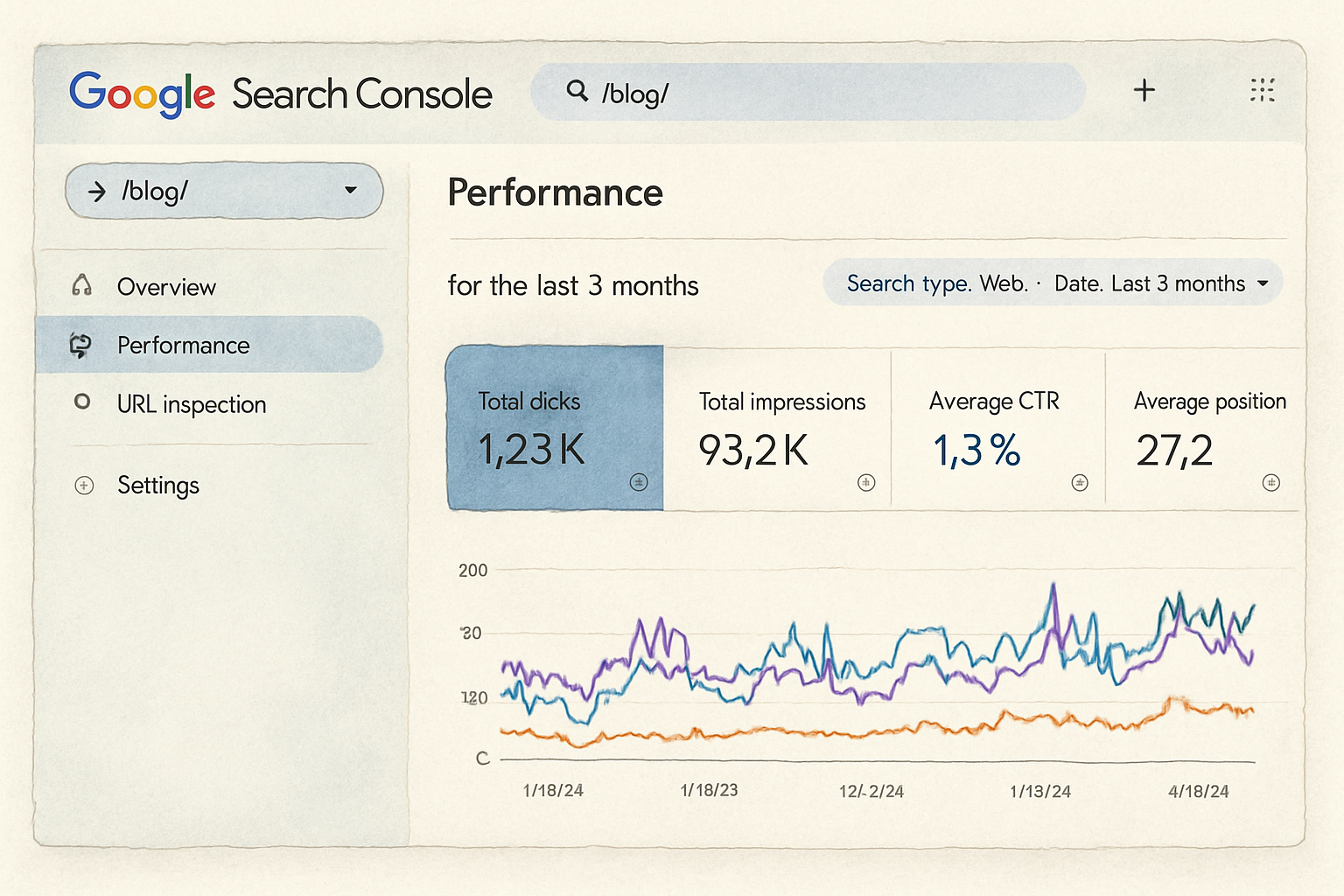
Task: Click the /blog/ search input field
Action: tap(808, 91)
